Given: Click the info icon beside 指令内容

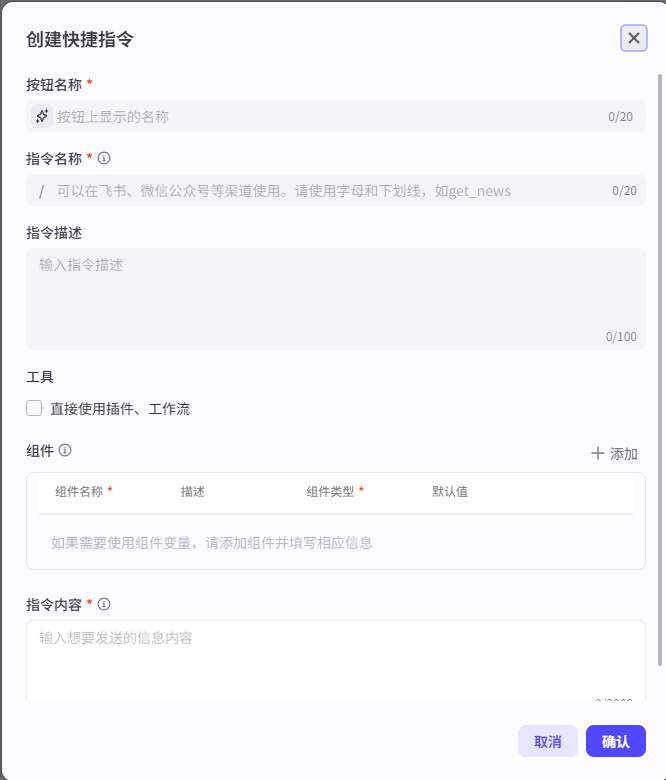Looking at the screenshot, I should coord(104,604).
